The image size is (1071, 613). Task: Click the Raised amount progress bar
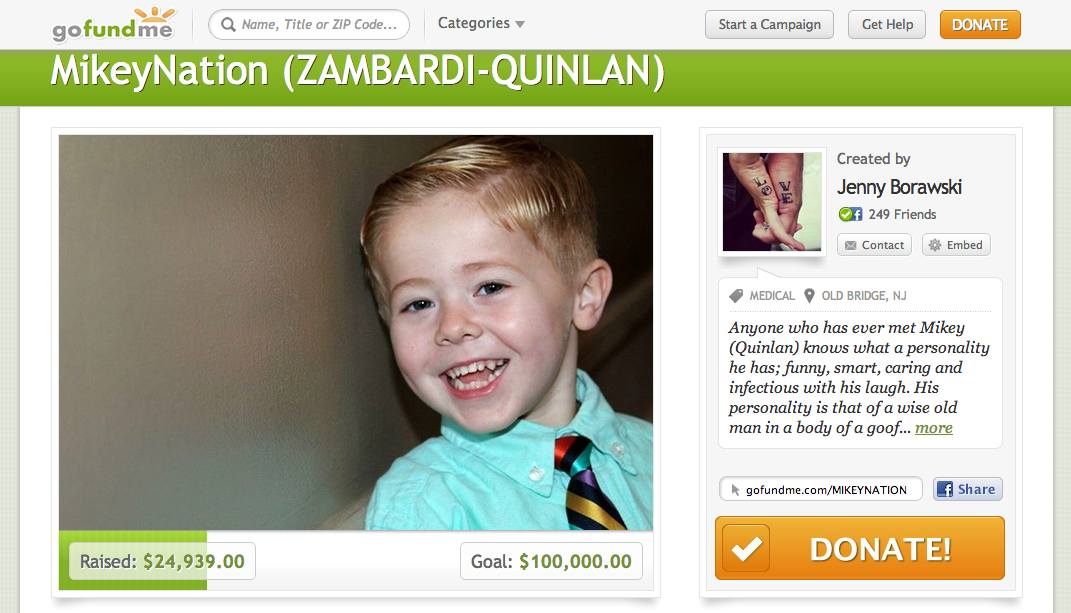(x=133, y=560)
